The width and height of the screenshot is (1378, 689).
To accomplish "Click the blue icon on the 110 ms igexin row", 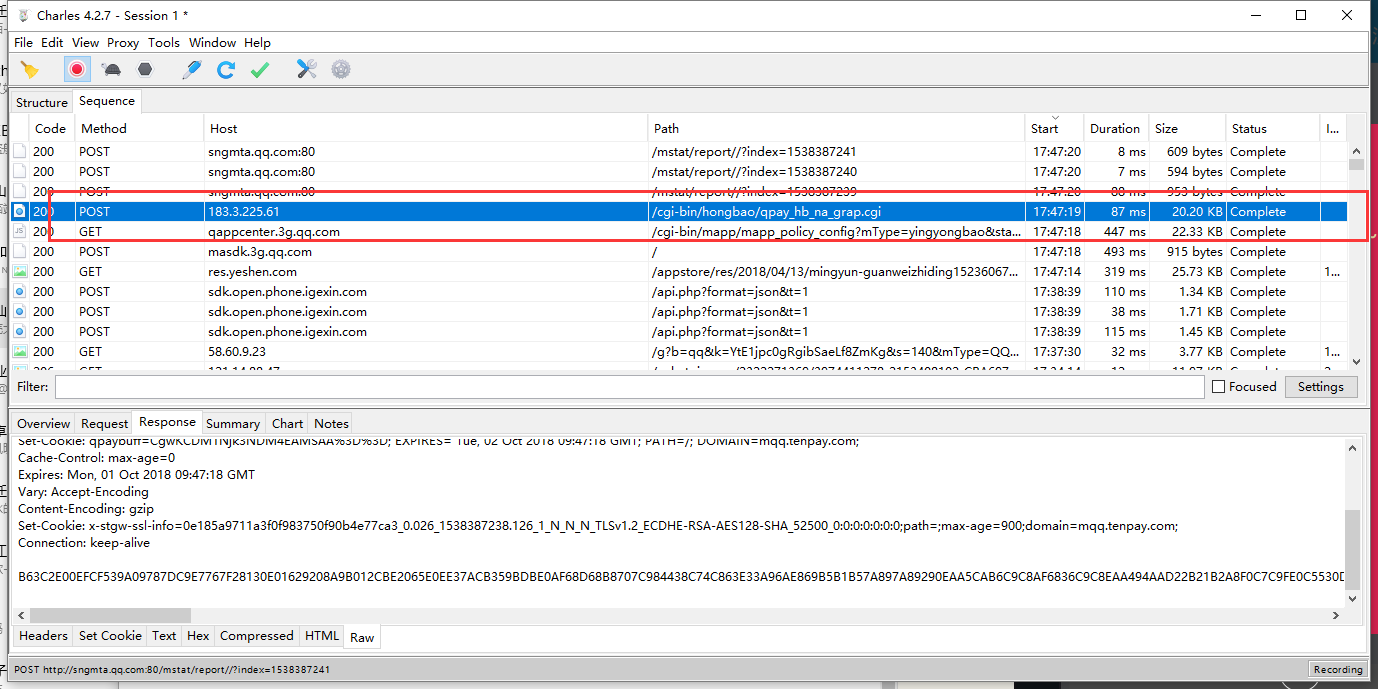I will 20,292.
